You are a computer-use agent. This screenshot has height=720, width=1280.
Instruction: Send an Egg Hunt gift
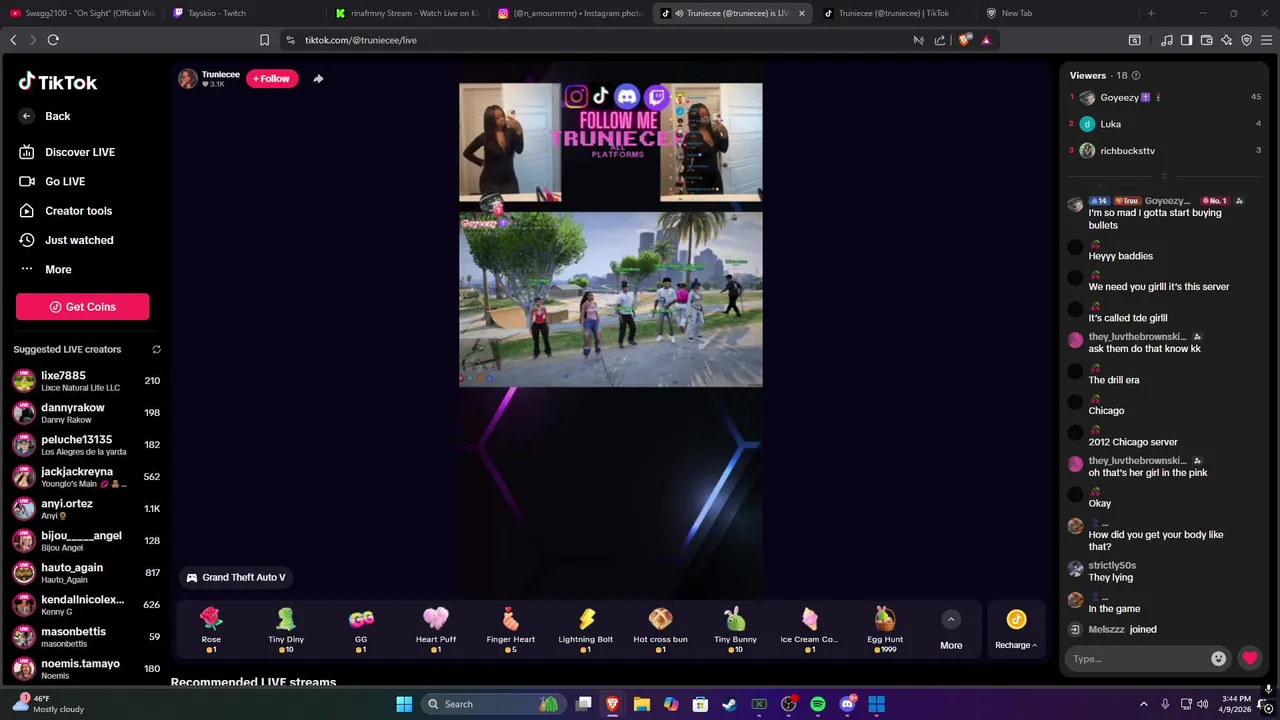885,630
